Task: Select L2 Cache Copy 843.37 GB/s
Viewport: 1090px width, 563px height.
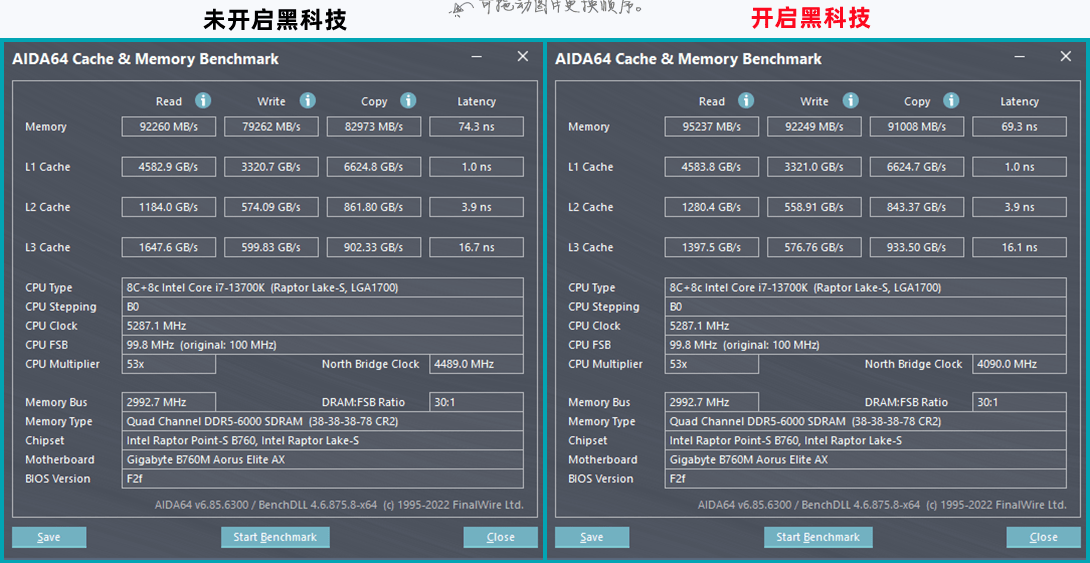Action: [x=917, y=207]
